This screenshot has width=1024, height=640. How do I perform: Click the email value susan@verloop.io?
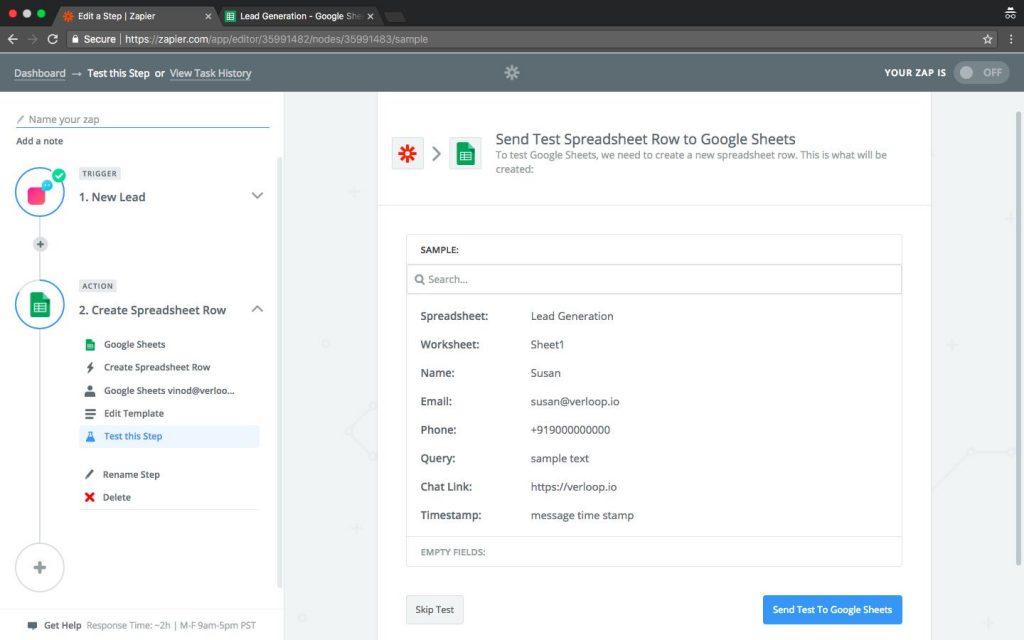click(x=575, y=402)
